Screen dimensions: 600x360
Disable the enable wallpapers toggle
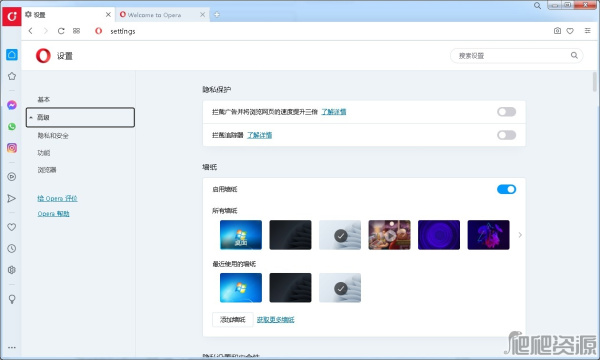click(x=507, y=189)
